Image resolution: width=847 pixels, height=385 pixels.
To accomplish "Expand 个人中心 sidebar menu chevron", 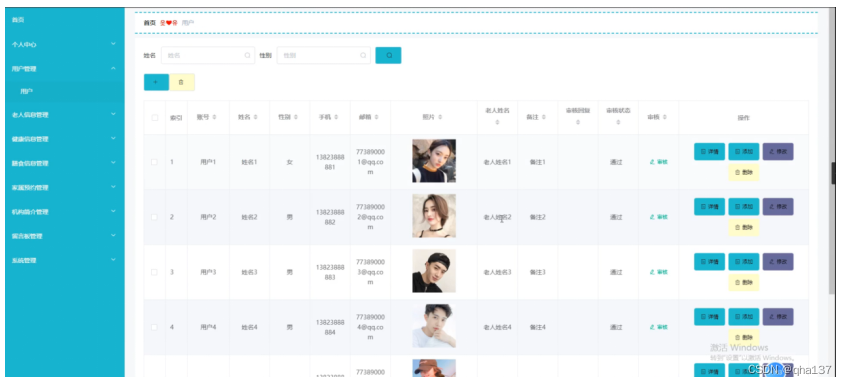I will (x=113, y=44).
